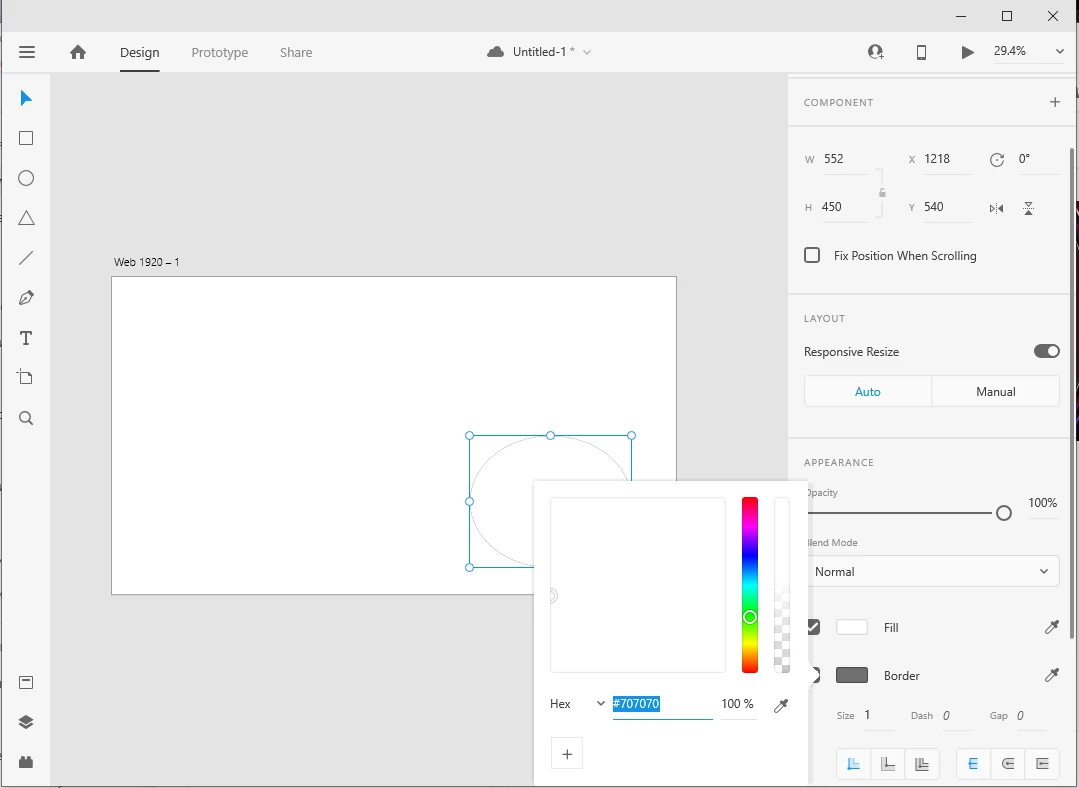1079x788 pixels.
Task: Click the border Size field
Action: [878, 716]
